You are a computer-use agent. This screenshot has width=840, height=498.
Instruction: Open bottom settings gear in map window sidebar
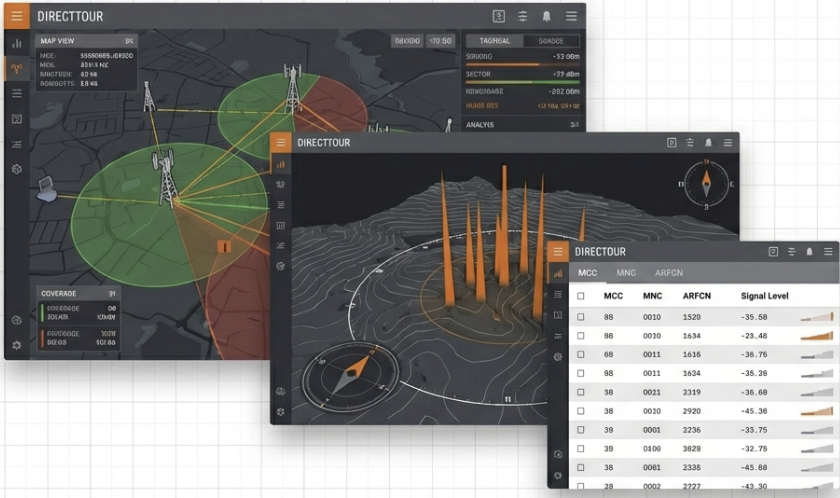click(x=17, y=345)
